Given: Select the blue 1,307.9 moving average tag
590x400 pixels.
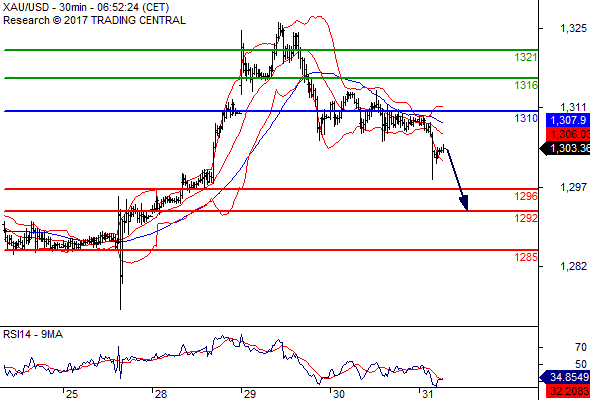Looking at the screenshot, I should 567,120.
